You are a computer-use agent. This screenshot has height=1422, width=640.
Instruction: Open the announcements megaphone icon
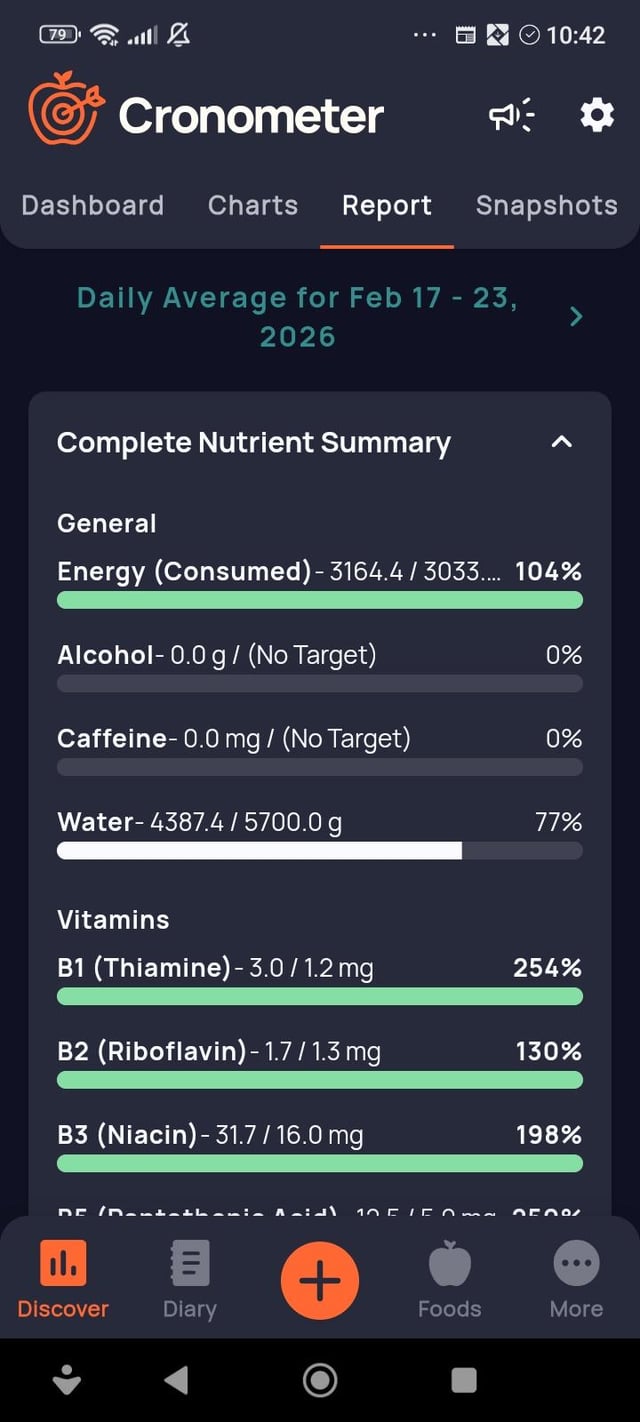point(511,116)
